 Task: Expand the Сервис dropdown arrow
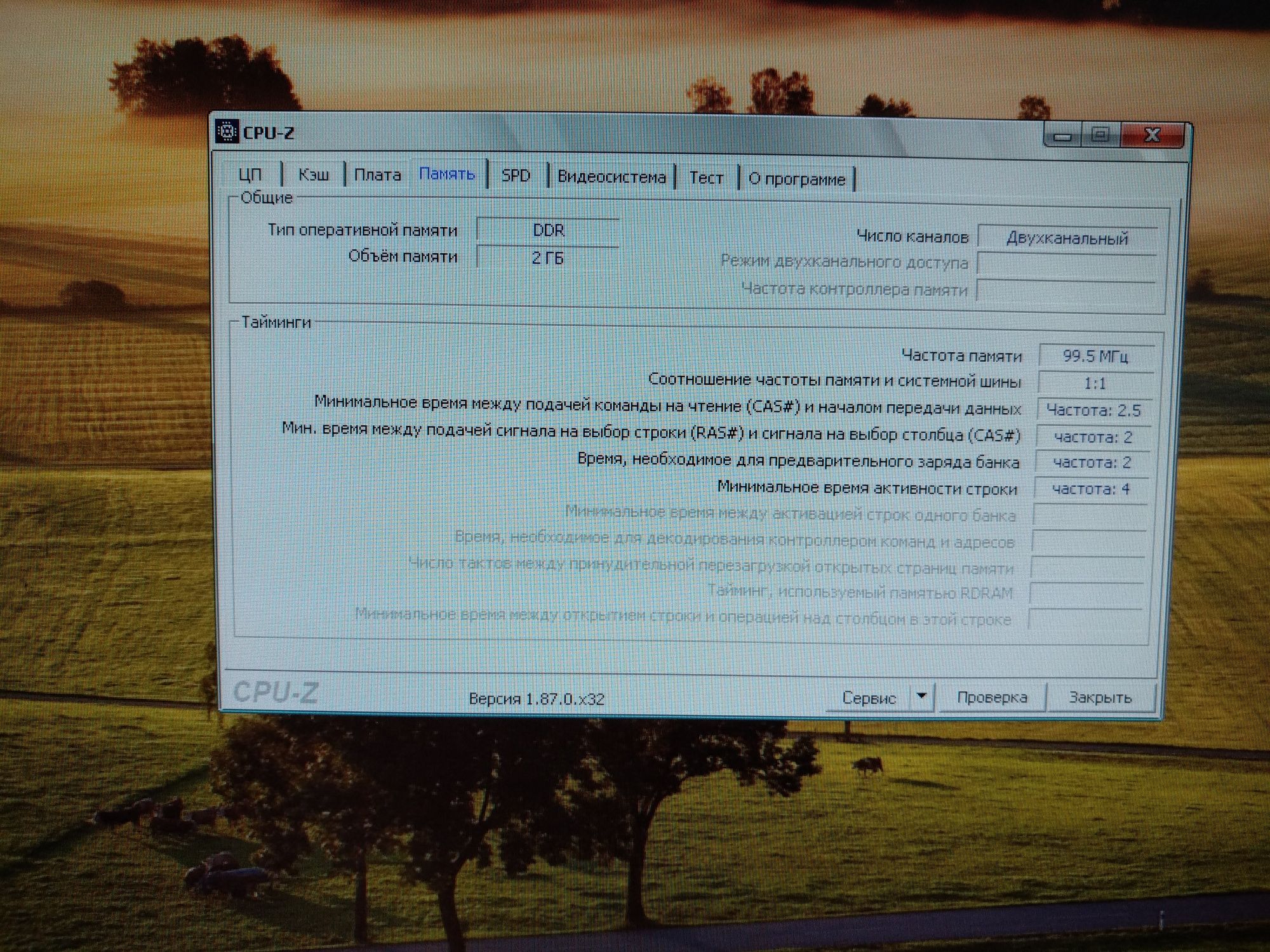tap(922, 697)
